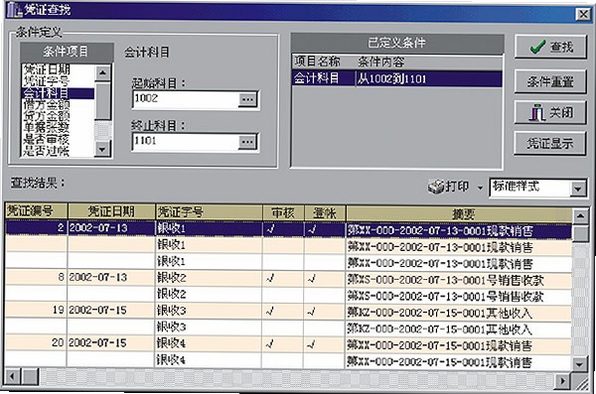The image size is (596, 394).
Task: Click the 条件内容 column header
Action: 381,61
